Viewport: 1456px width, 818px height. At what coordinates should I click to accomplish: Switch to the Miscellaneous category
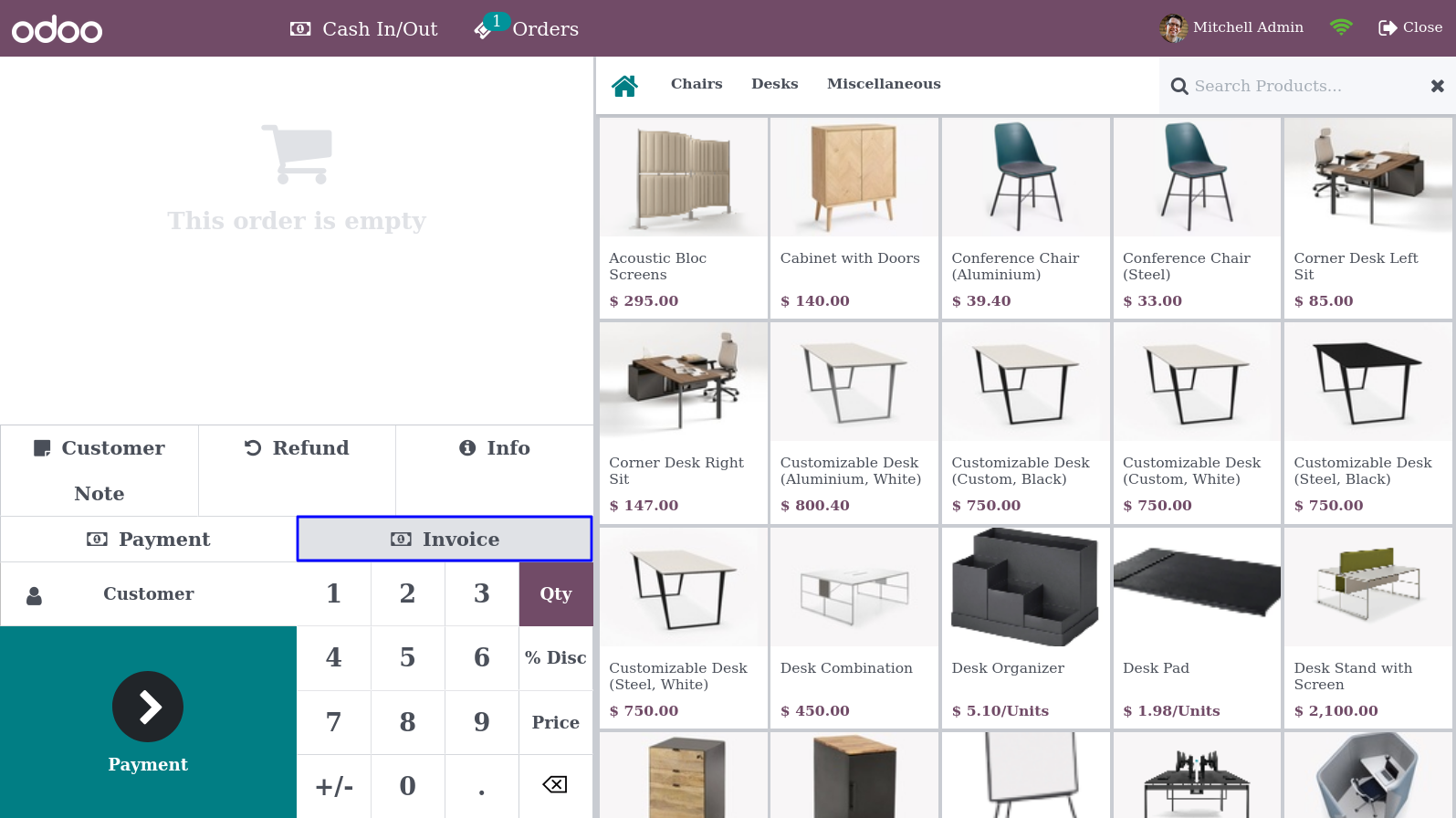tap(884, 84)
